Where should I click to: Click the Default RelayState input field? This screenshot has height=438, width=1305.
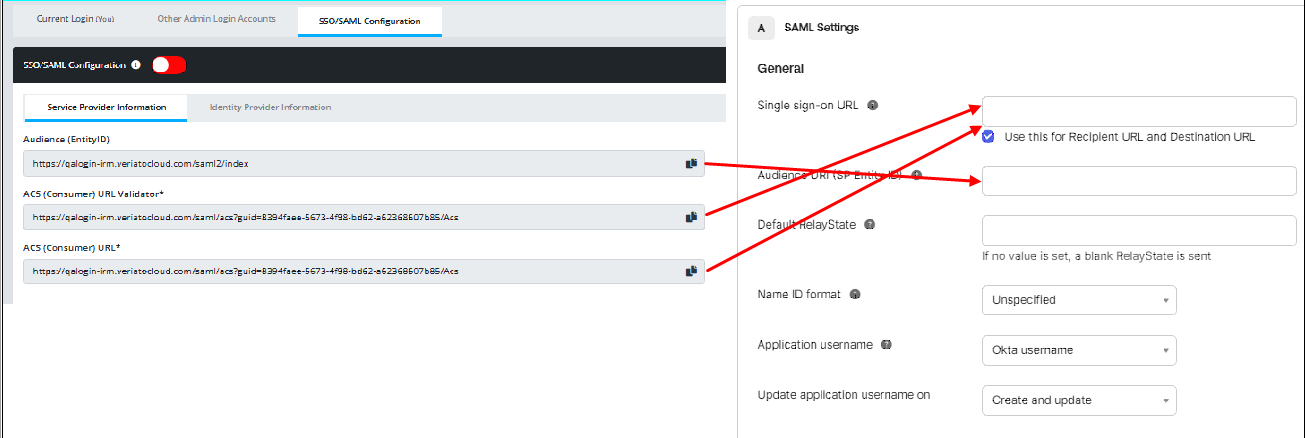pos(1139,230)
